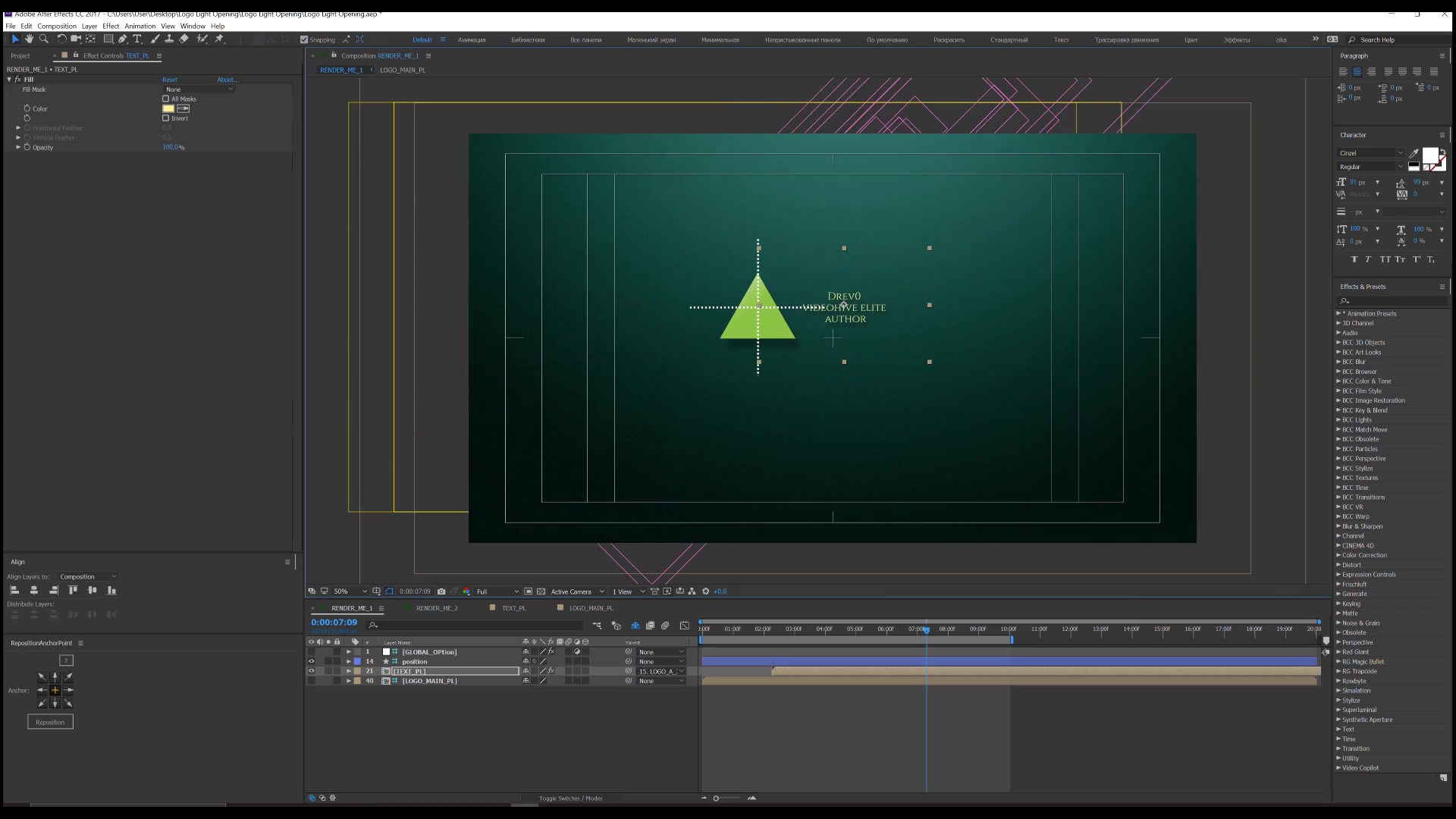Click the Composition Mini-Flowchart icon in timeline
The image size is (1456, 819).
pyautogui.click(x=598, y=626)
